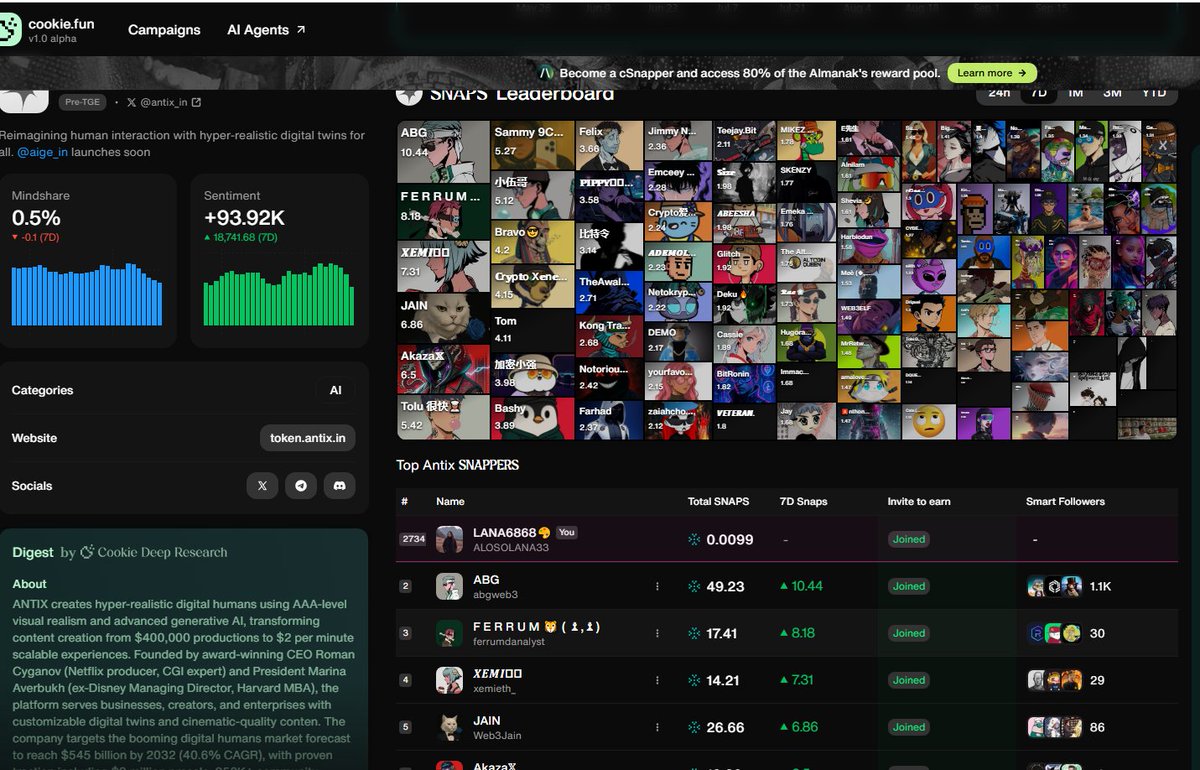Click the 7D Snaps column header
1200x770 pixels.
coord(804,501)
